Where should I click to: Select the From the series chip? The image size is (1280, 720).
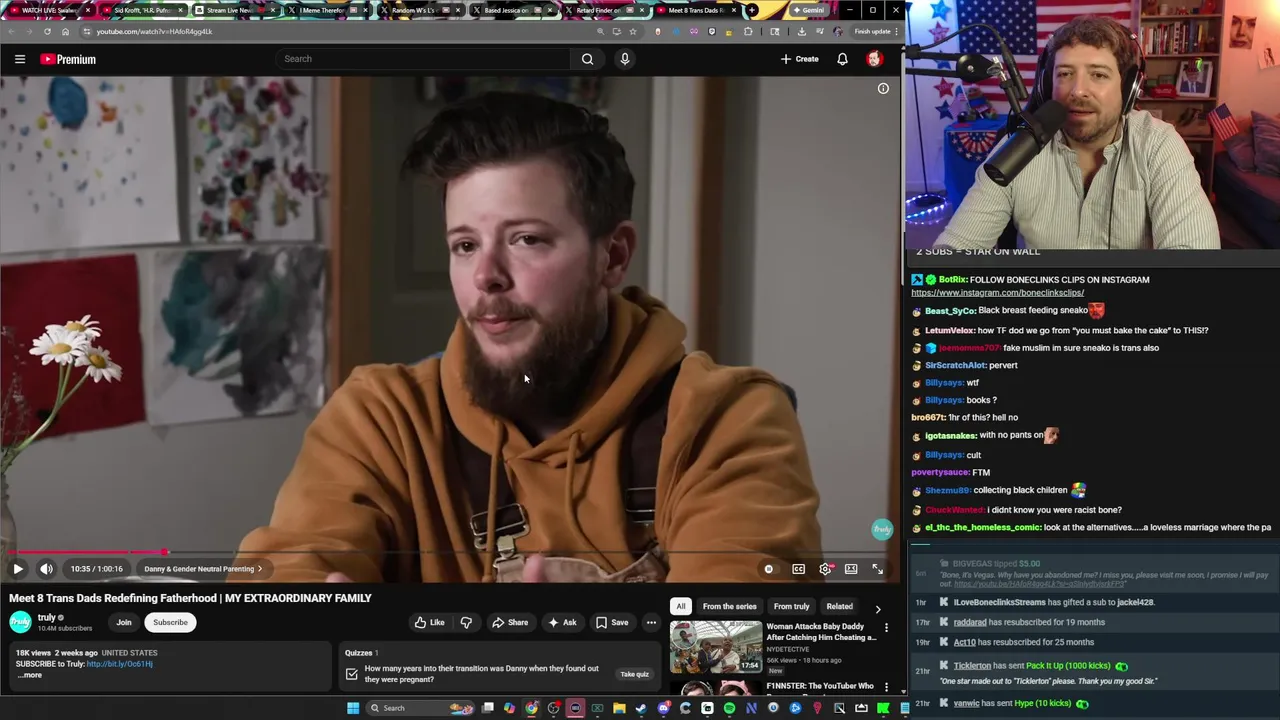click(x=729, y=606)
